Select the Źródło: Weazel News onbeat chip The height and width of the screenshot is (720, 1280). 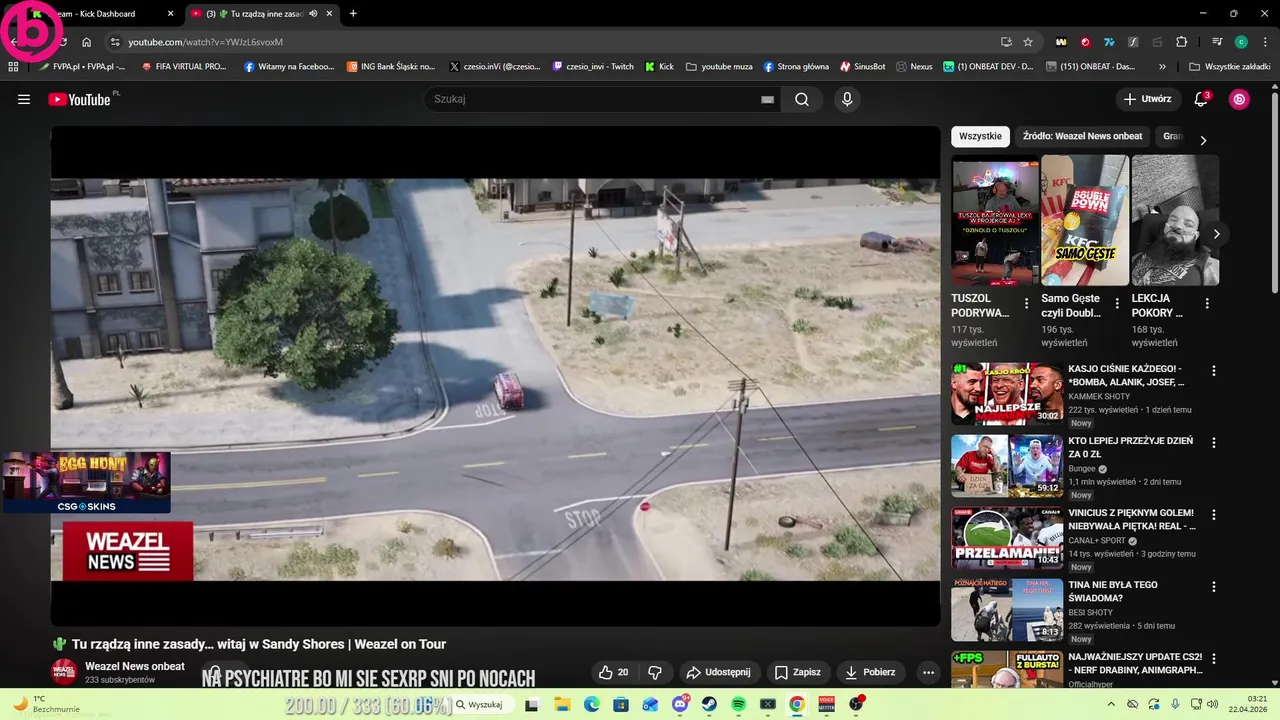click(1082, 136)
